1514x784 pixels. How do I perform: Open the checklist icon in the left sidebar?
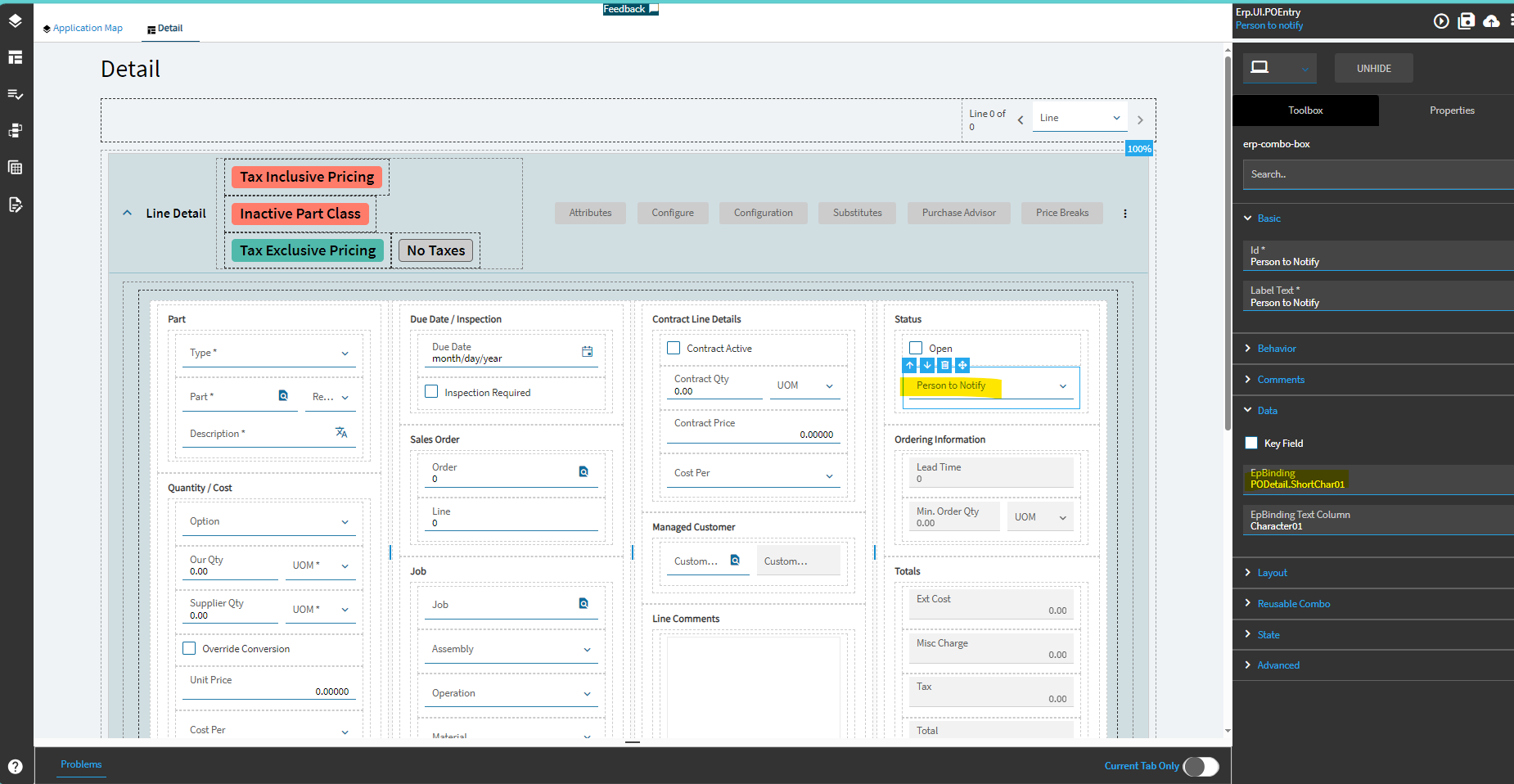coord(16,94)
